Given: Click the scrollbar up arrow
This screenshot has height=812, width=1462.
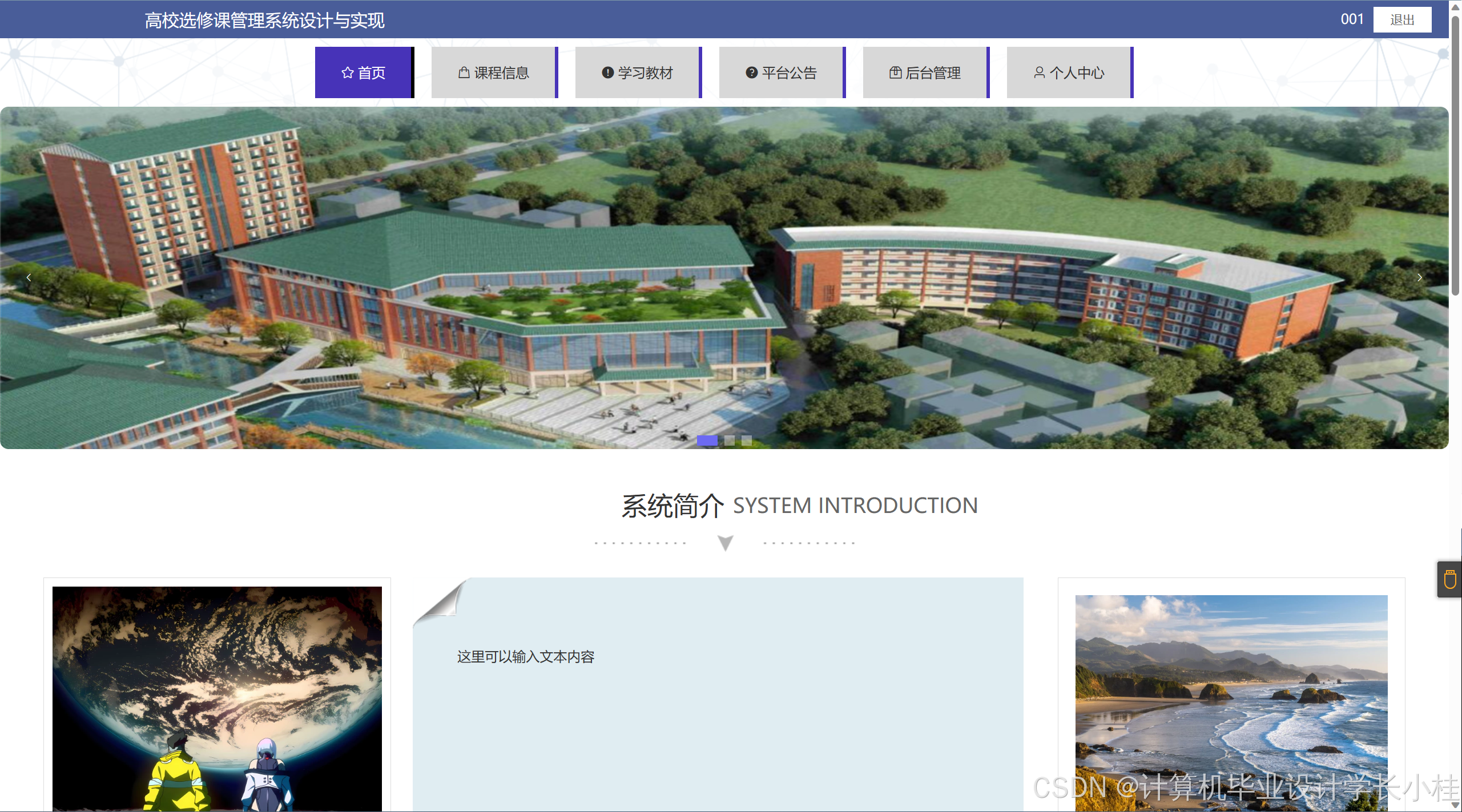Looking at the screenshot, I should pyautogui.click(x=1456, y=7).
